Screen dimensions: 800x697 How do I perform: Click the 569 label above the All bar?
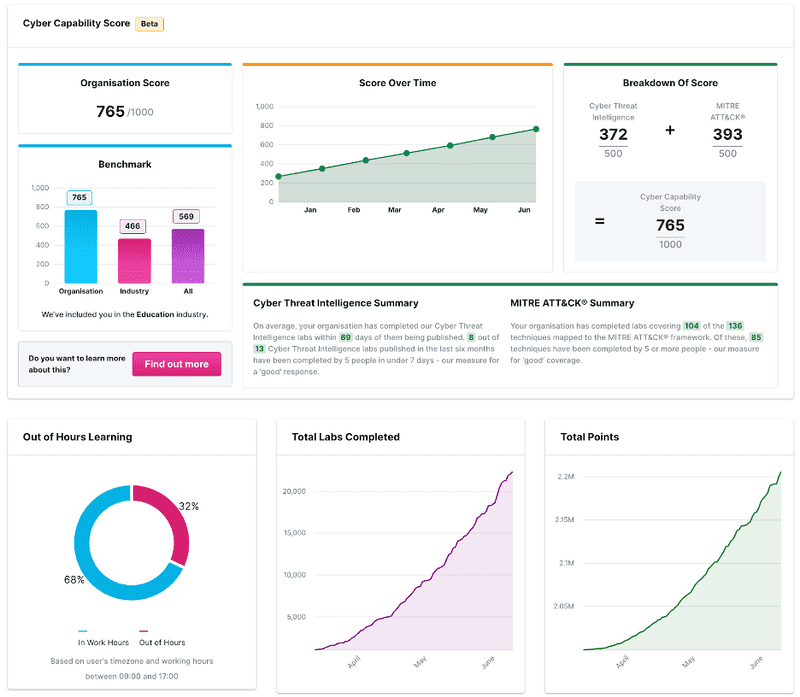coord(187,216)
